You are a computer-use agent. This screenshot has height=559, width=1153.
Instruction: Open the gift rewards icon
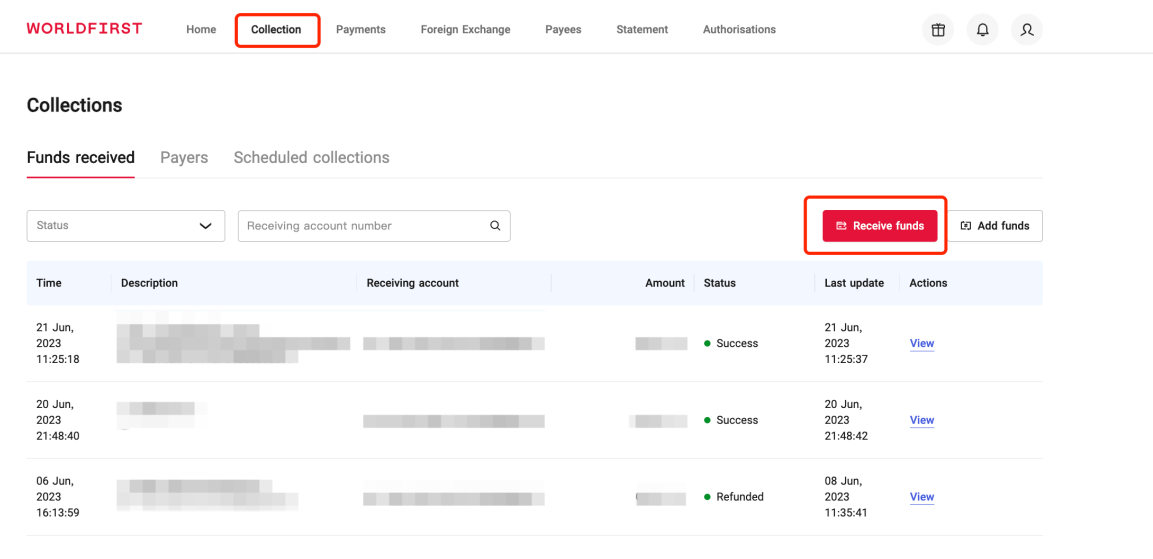(x=937, y=30)
